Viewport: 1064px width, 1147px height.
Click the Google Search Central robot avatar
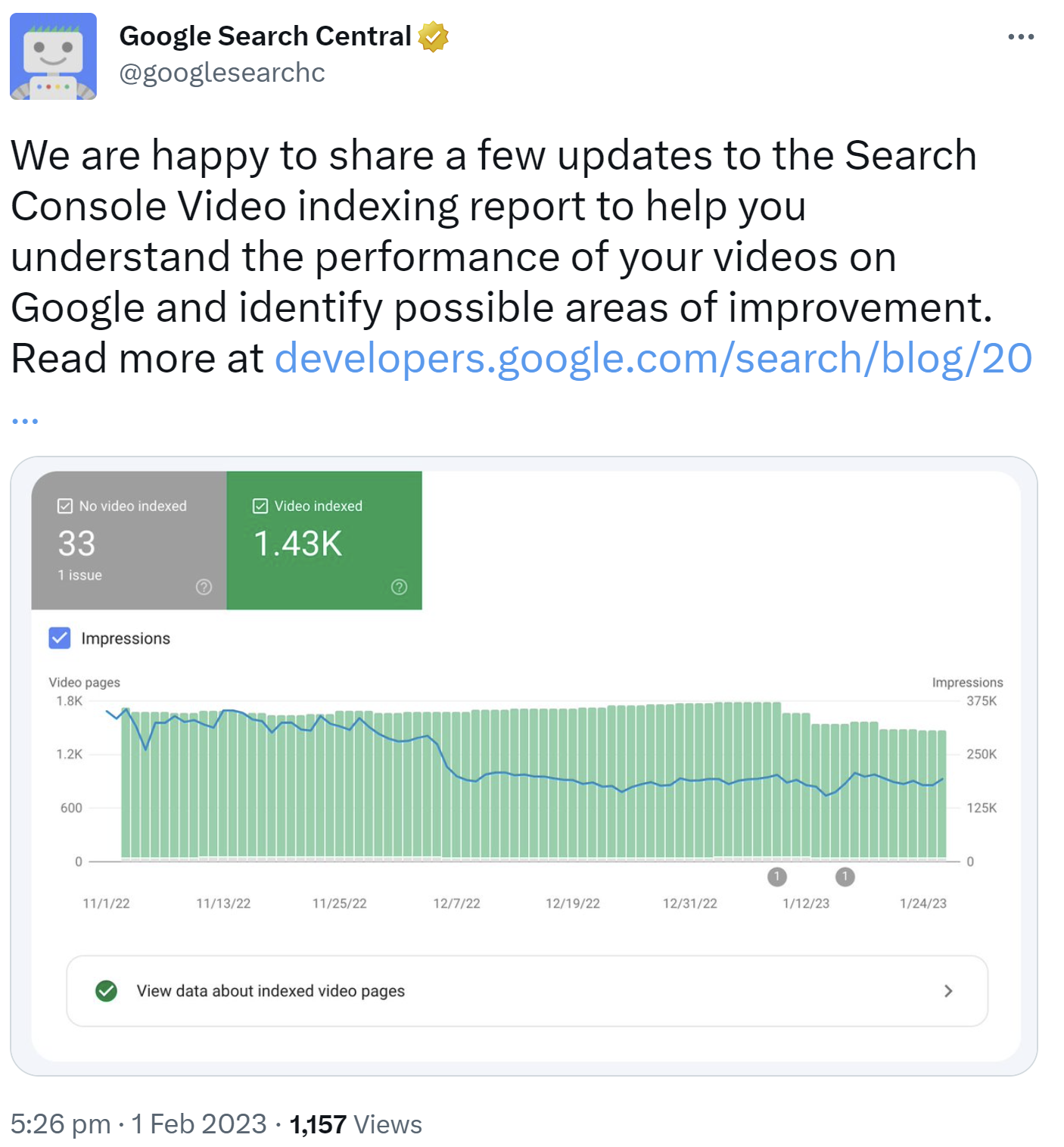coord(53,55)
